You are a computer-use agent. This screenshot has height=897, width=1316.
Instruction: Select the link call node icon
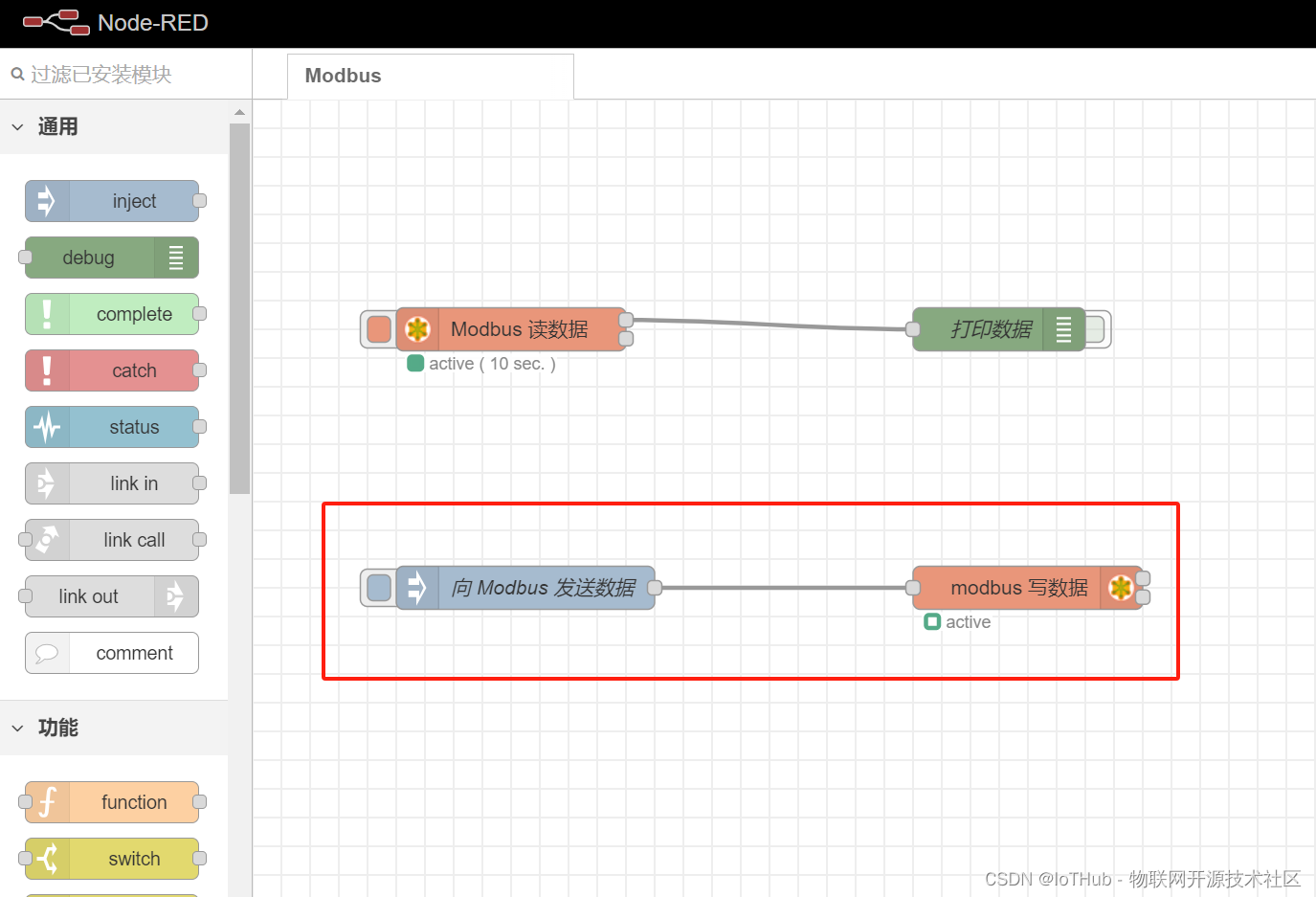pyautogui.click(x=47, y=540)
